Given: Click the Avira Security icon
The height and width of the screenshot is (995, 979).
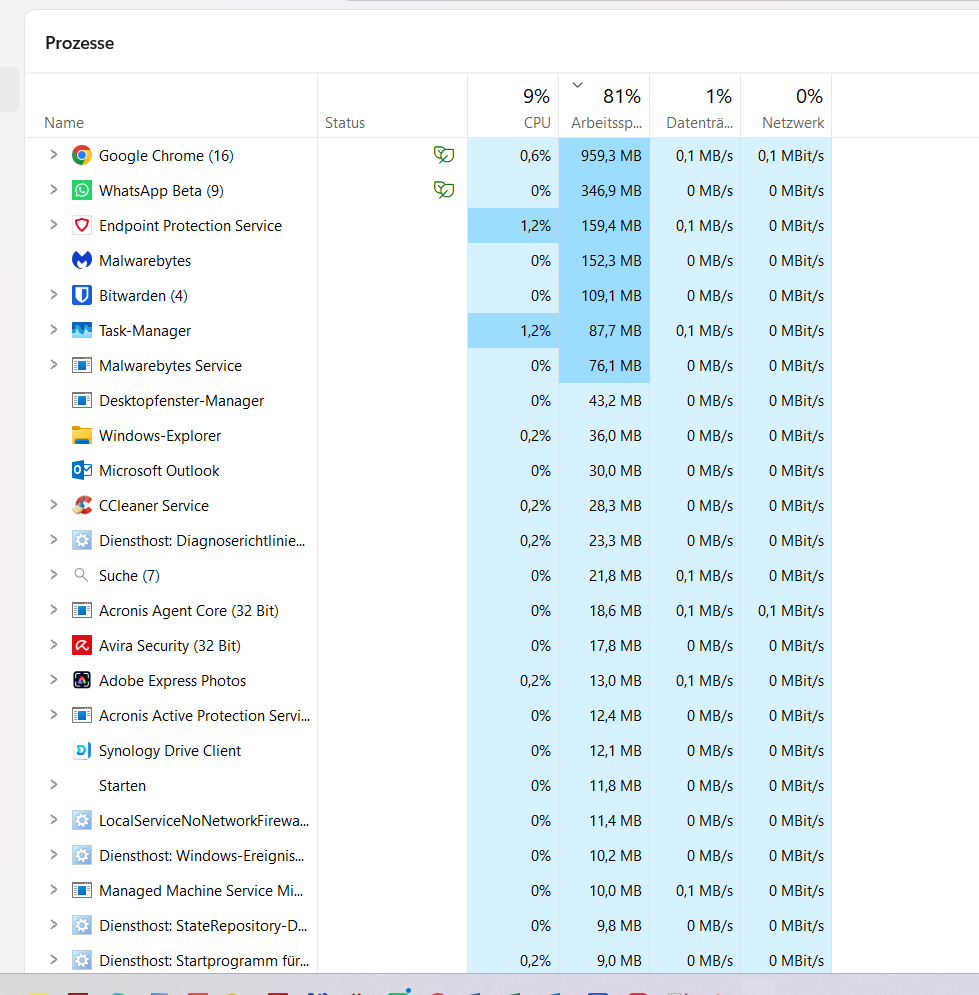Looking at the screenshot, I should tap(81, 645).
